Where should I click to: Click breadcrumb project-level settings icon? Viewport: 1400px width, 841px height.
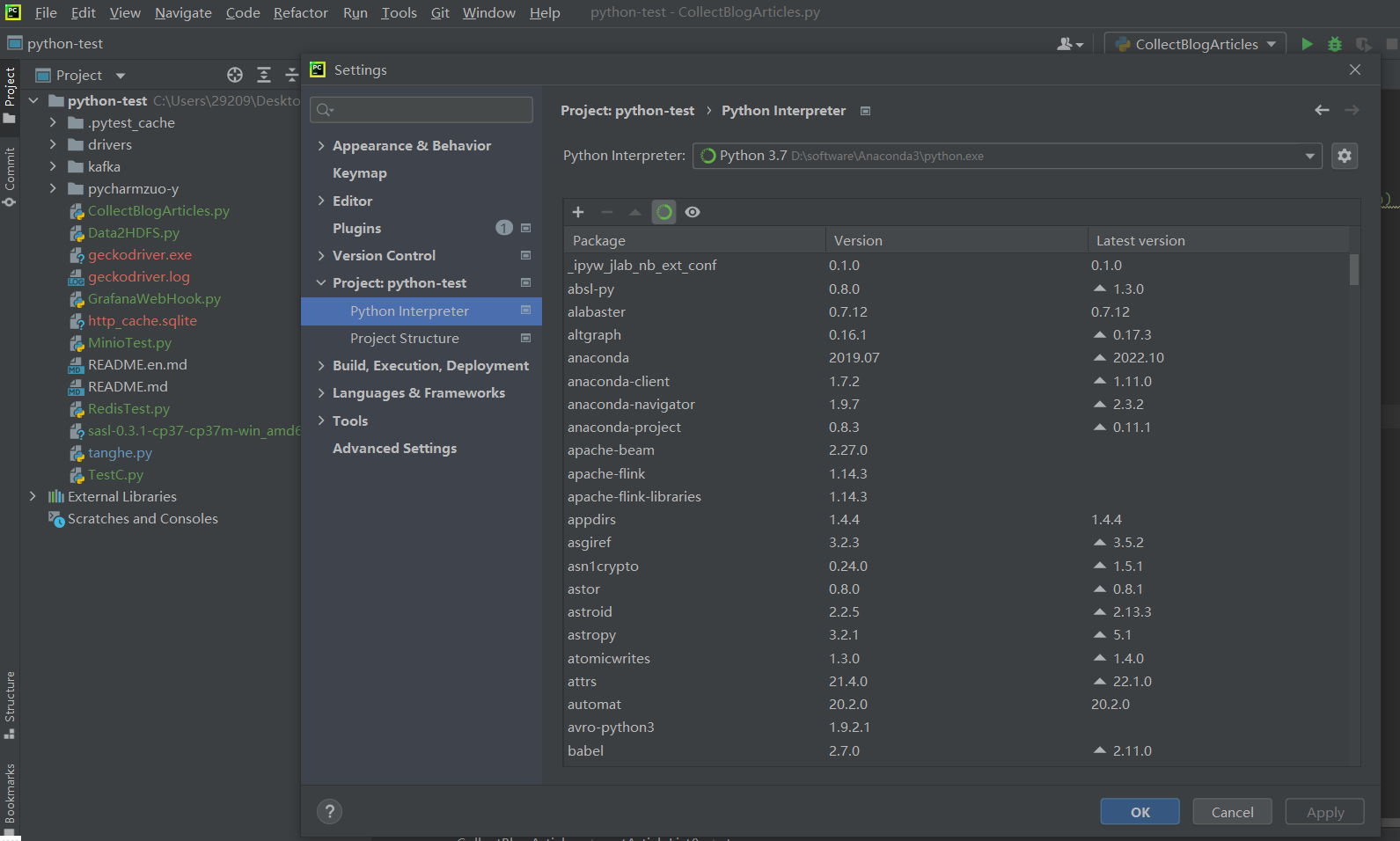865,111
